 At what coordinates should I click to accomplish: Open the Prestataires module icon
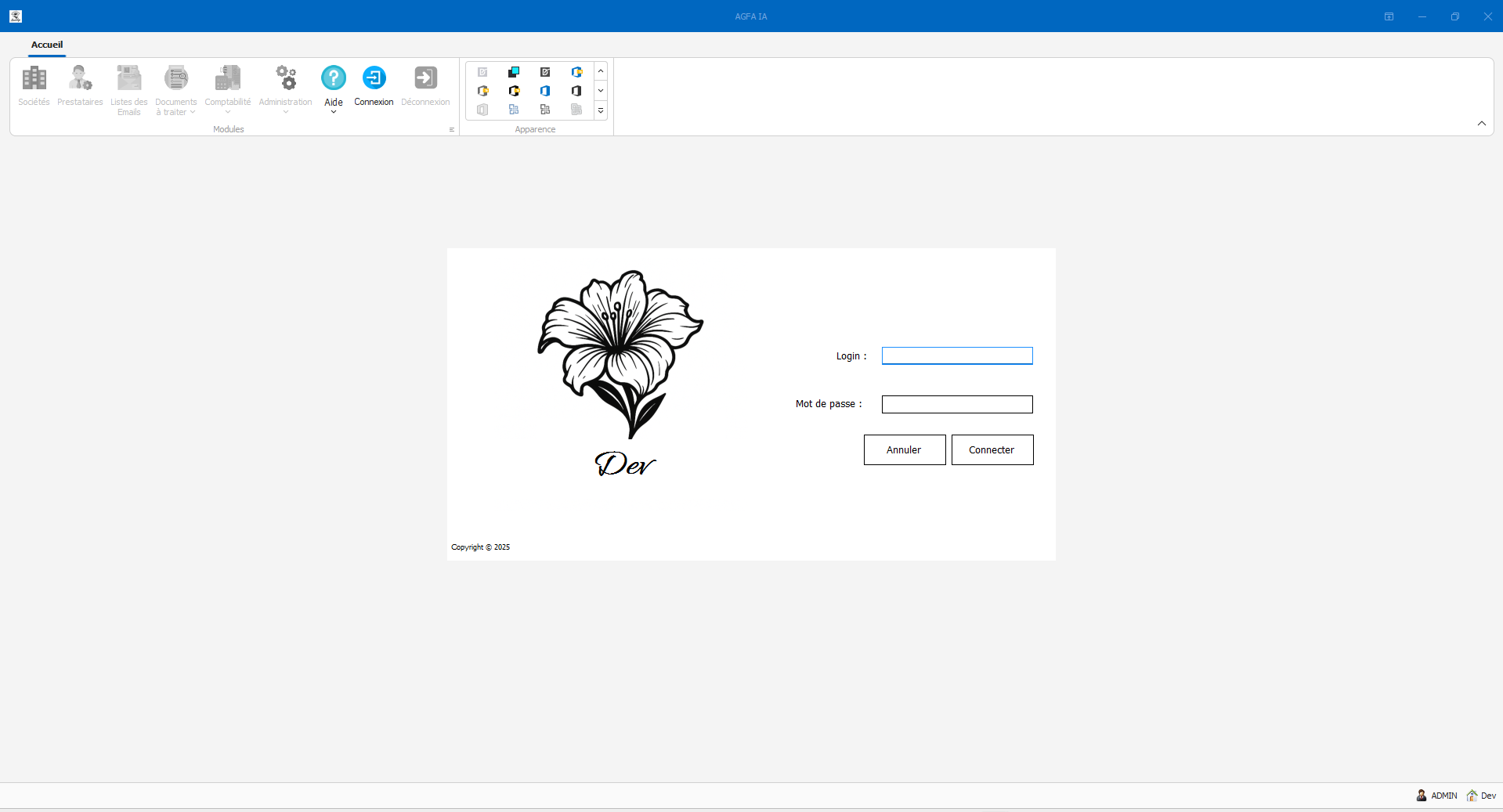[80, 78]
